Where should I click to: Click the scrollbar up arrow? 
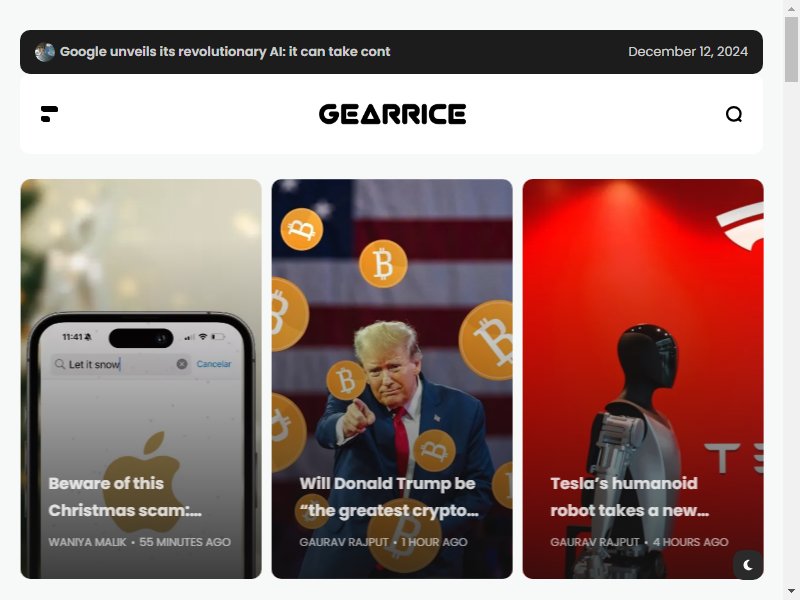(791, 8)
